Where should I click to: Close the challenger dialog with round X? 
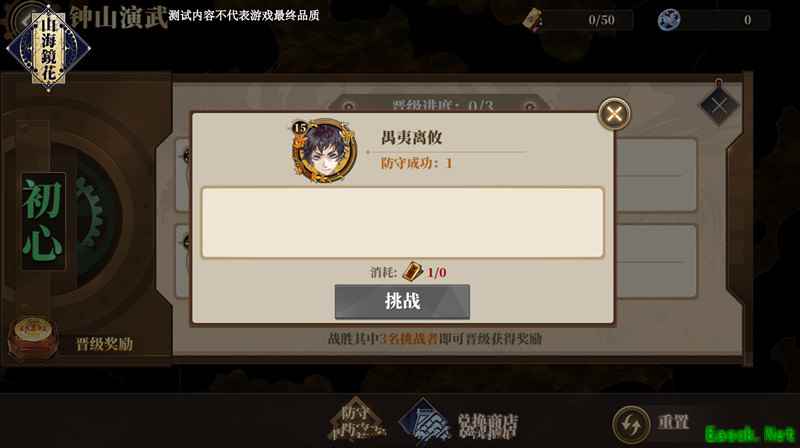click(614, 114)
